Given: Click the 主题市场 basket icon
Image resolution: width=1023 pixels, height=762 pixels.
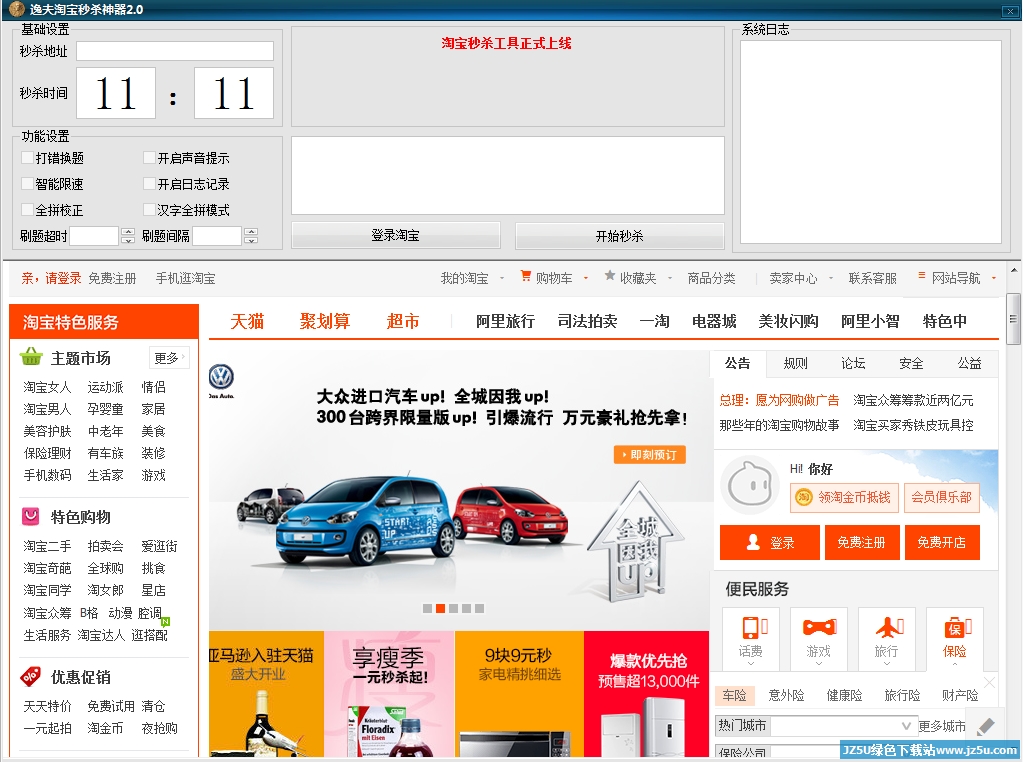Looking at the screenshot, I should click(31, 357).
